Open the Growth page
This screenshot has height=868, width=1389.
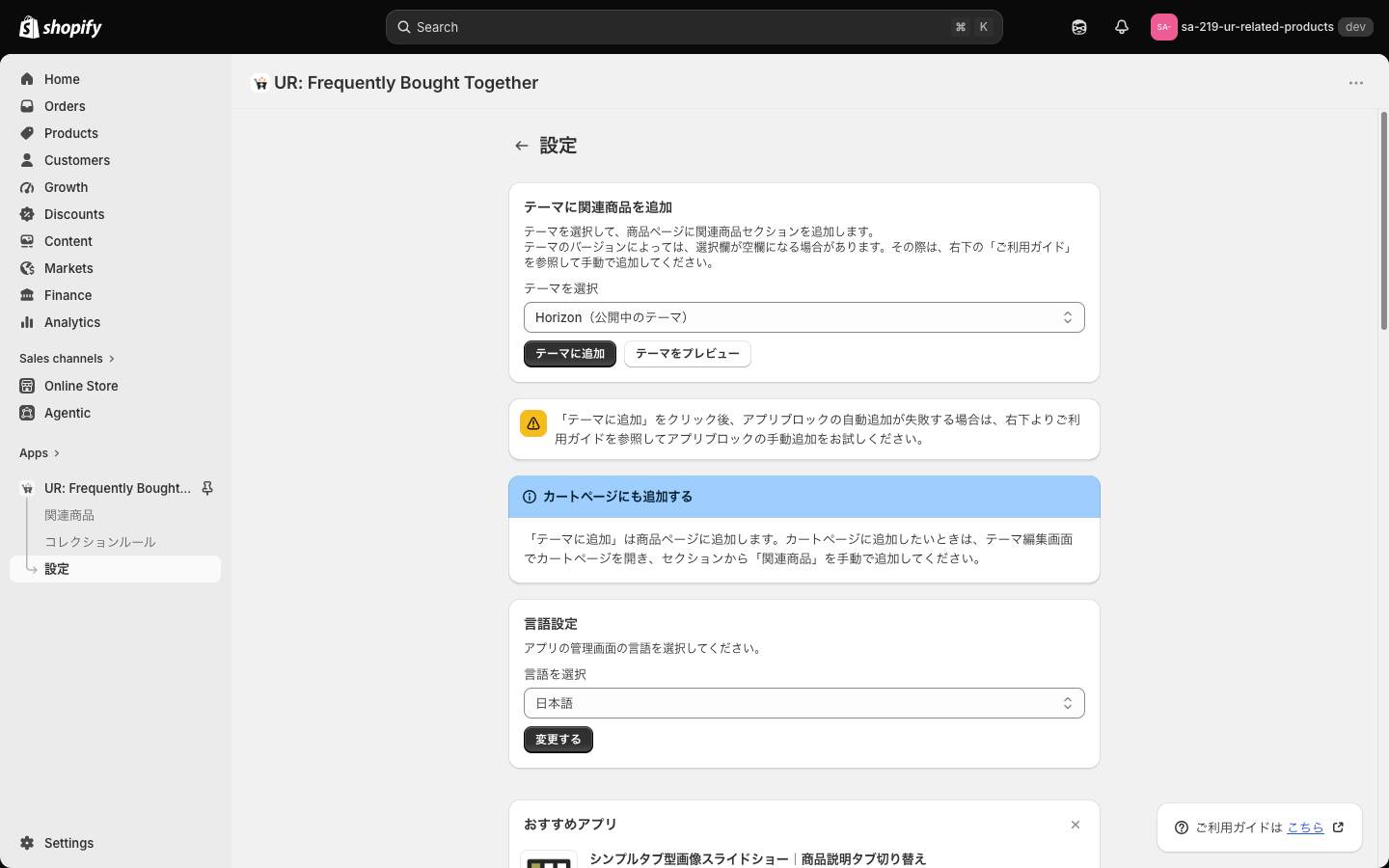click(x=115, y=187)
